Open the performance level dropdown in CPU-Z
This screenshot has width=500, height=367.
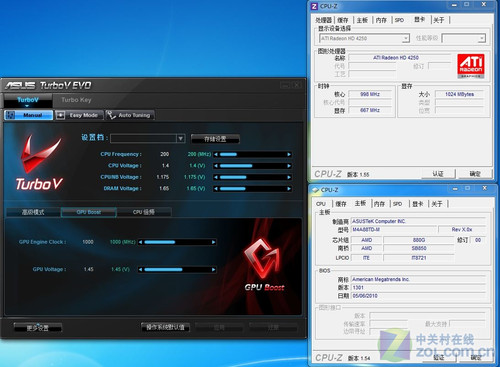click(x=481, y=39)
